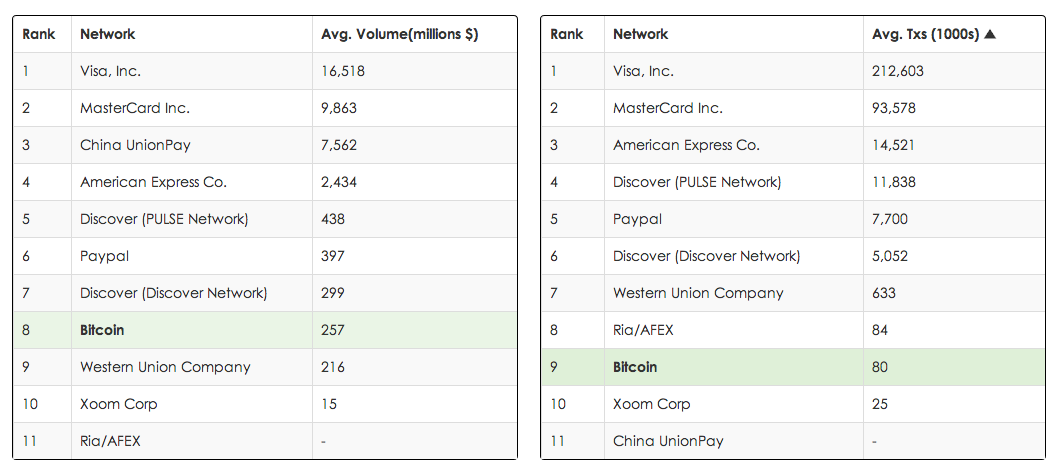The image size is (1058, 466).
Task: Click Network header in the volume table
Action: click(x=107, y=34)
